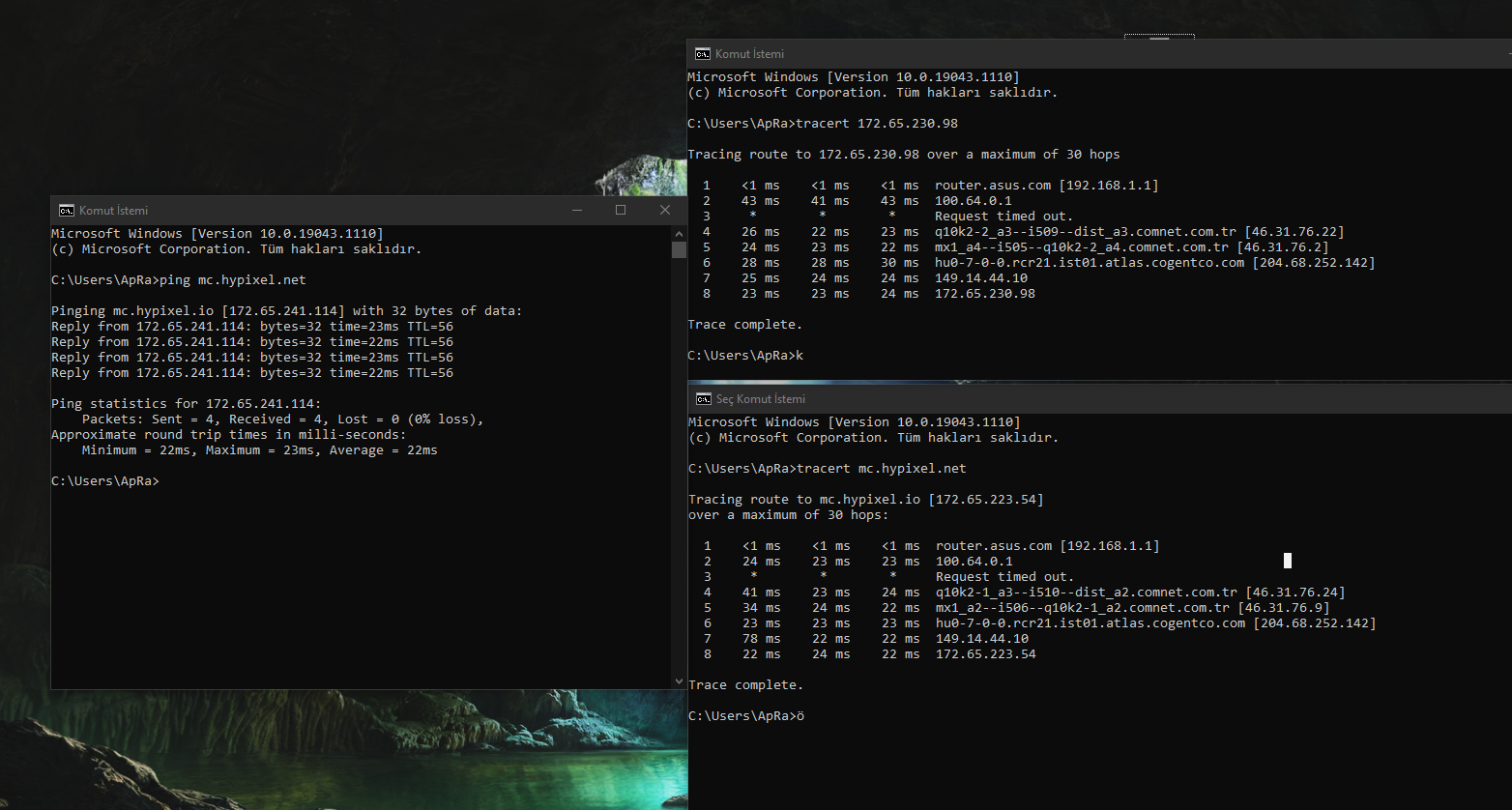Click 'Ping statistics for 172.65.241.114:' line

[x=187, y=404]
